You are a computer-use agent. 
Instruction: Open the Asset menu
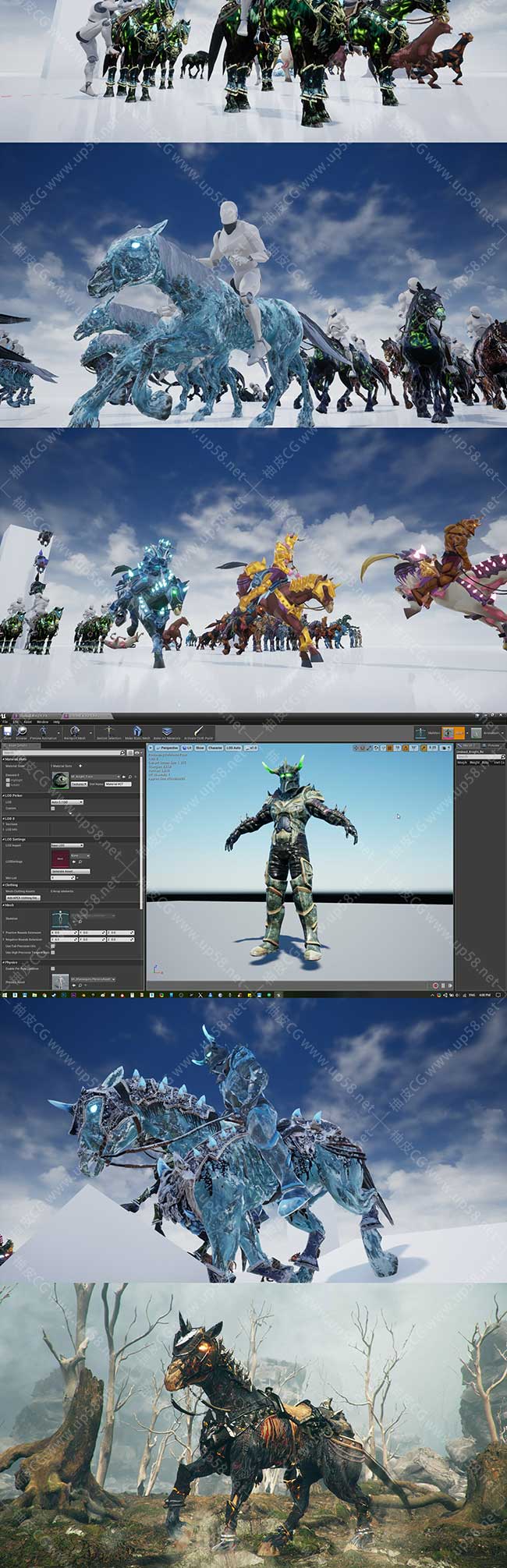(x=27, y=722)
